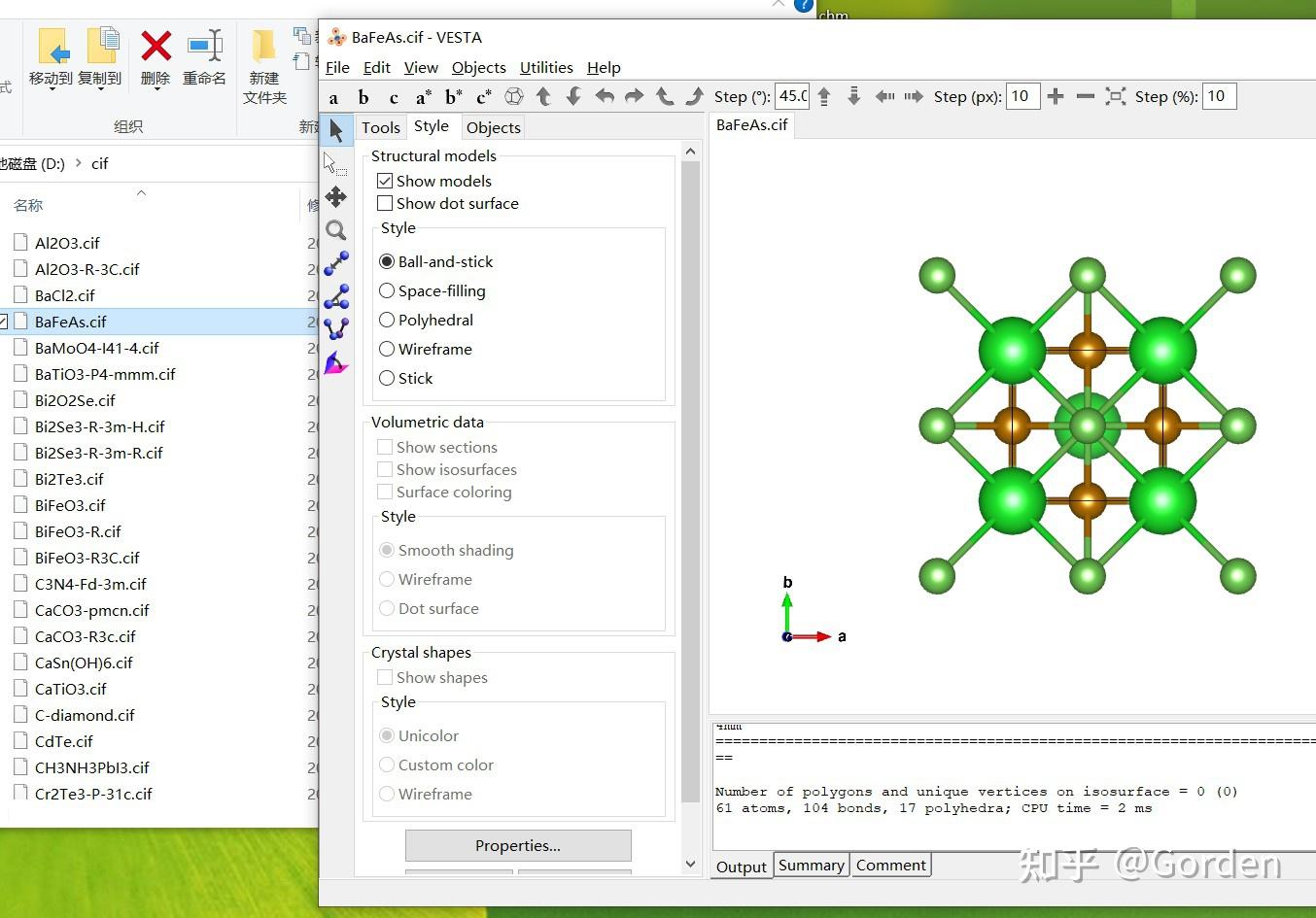The image size is (1316, 918).
Task: Switch to the Tools tab
Action: 380,127
